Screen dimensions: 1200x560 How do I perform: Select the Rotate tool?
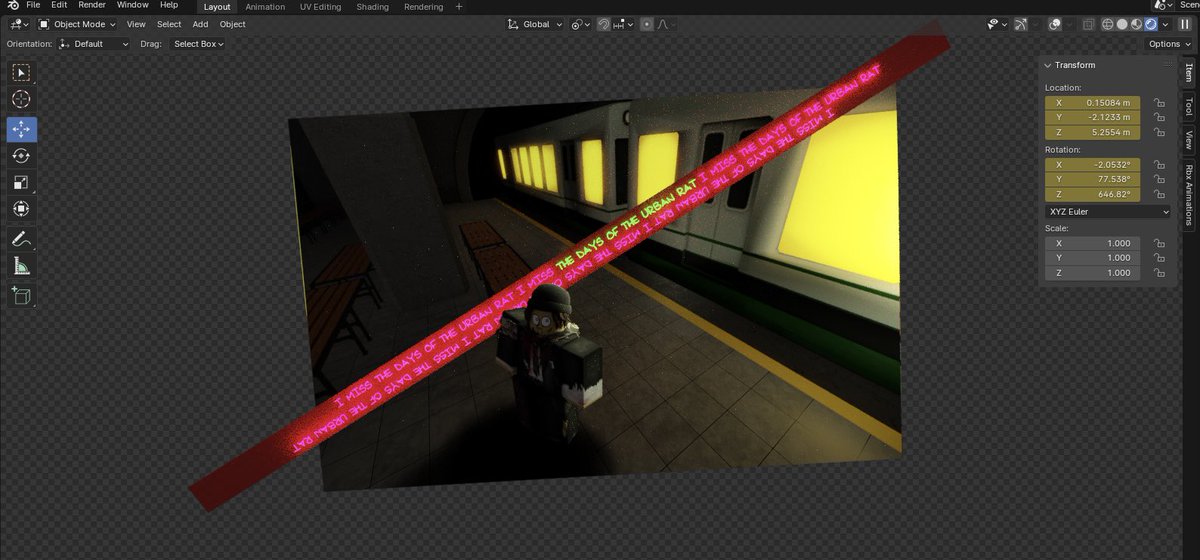pos(21,156)
